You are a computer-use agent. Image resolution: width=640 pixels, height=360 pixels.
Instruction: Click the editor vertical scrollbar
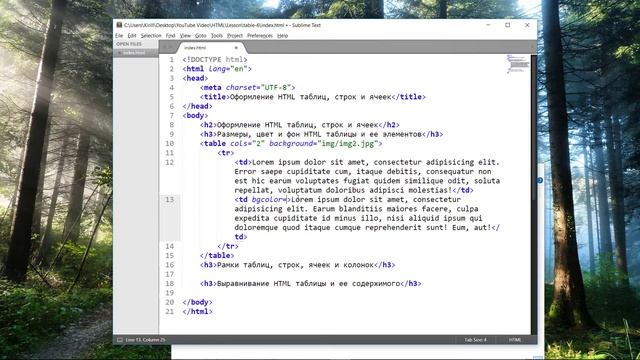pos(534,194)
